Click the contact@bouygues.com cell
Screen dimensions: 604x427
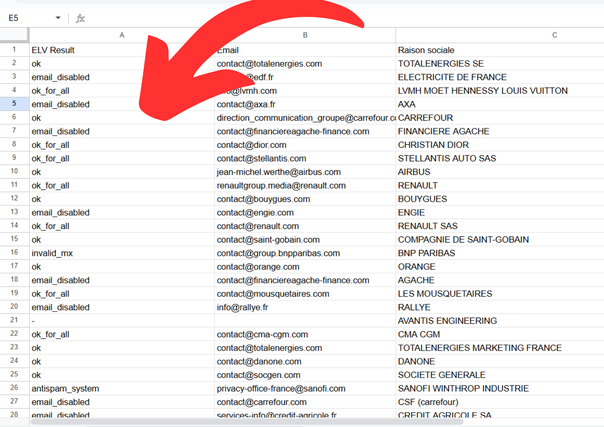pyautogui.click(x=305, y=199)
